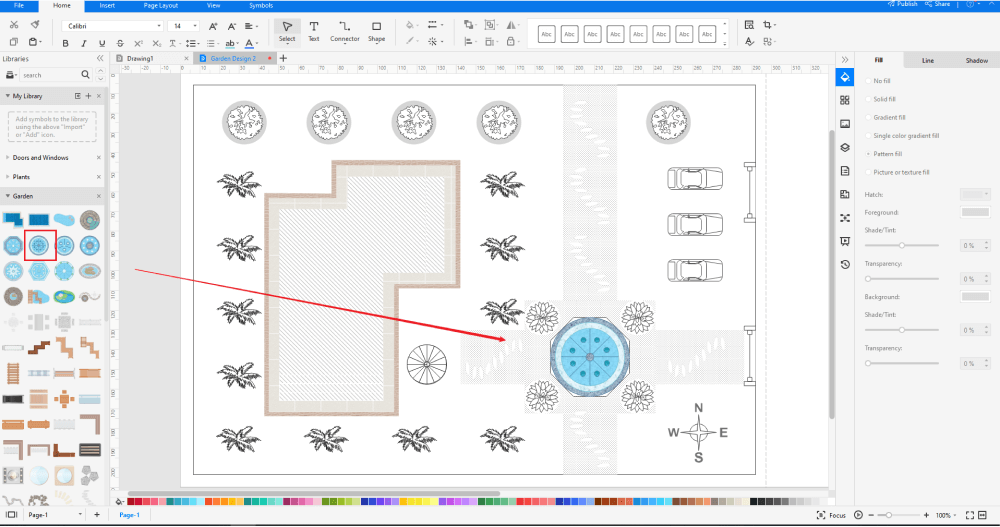Collapse the My Library section
The image size is (1000, 527).
7,96
